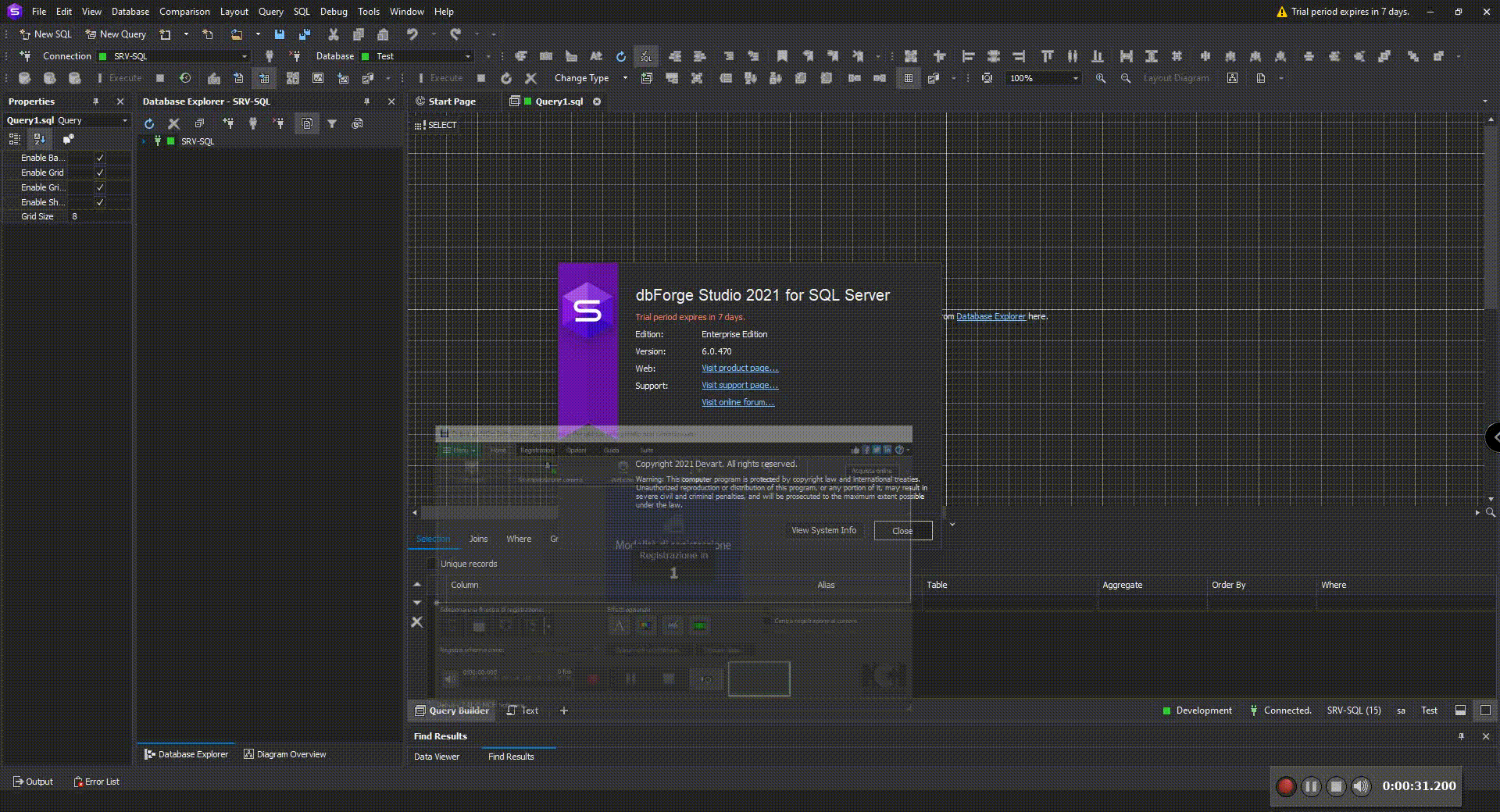Open the Tools menu
The image size is (1500, 812).
pos(368,12)
